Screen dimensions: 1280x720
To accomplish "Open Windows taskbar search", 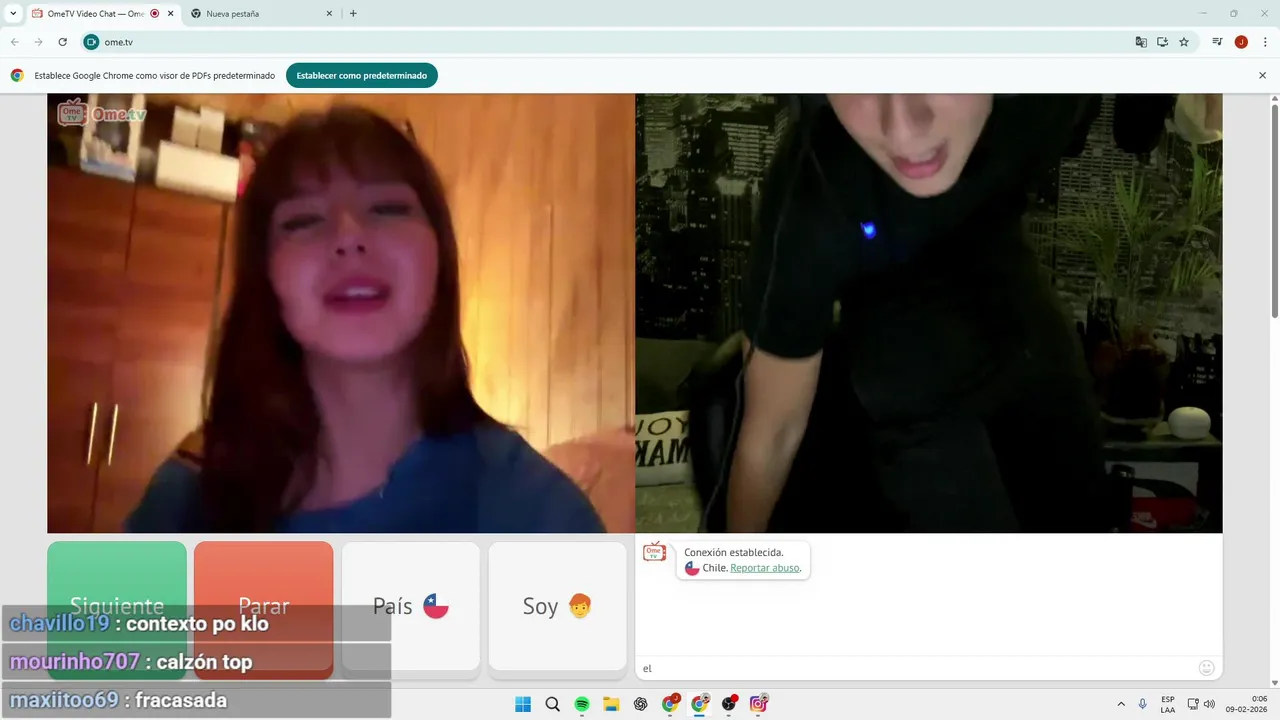I will click(x=552, y=704).
